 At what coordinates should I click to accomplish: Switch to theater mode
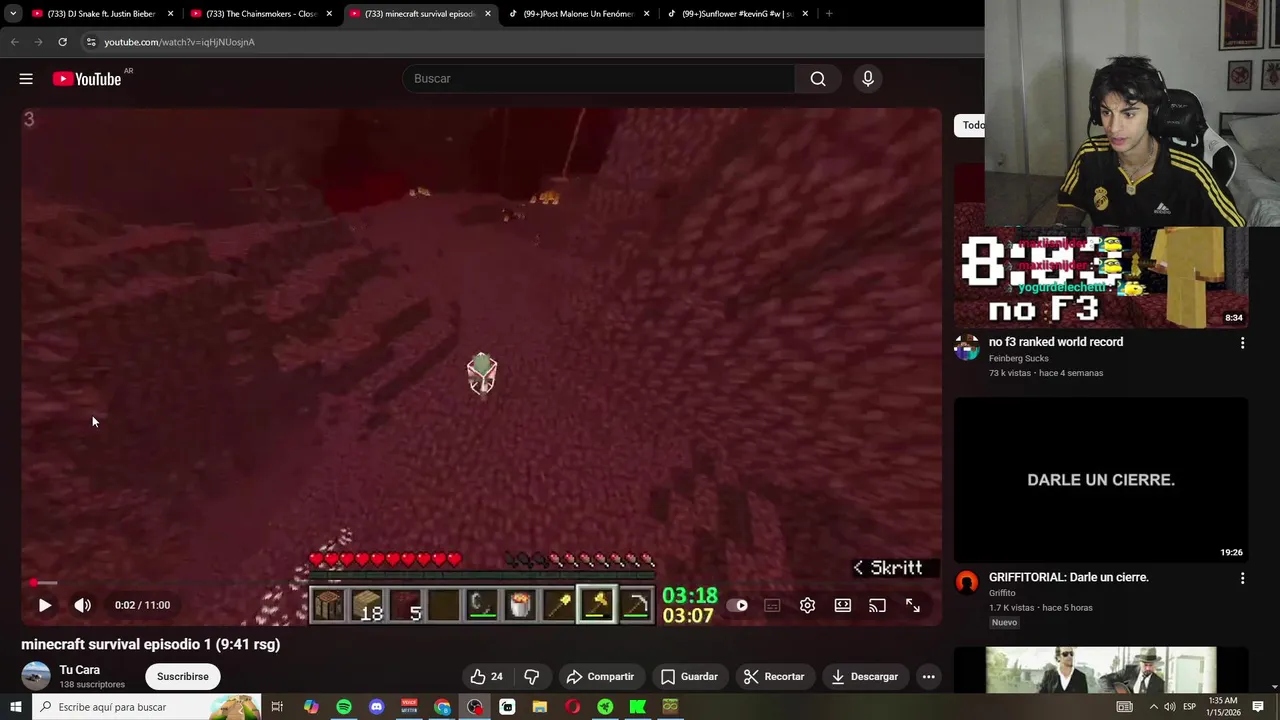843,605
